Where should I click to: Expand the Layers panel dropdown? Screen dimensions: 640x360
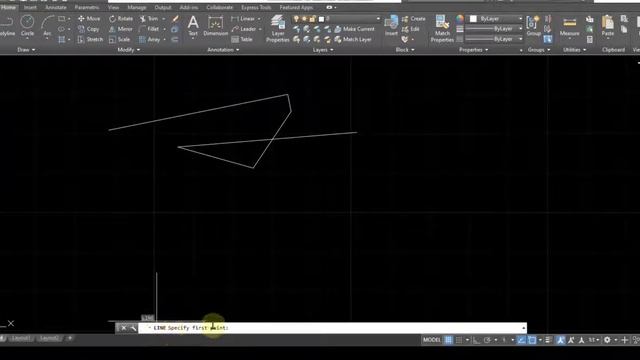323,50
